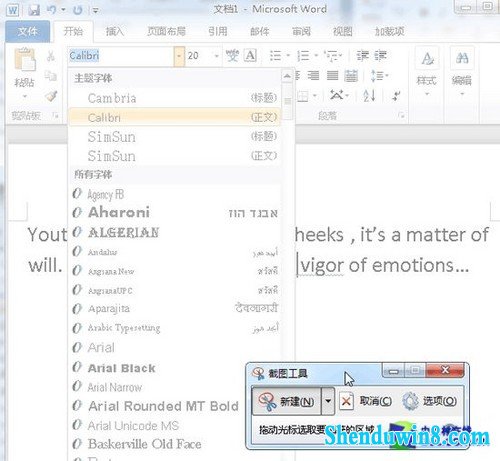The image size is (500, 461).
Task: Open the paragraph (段落) dialog launcher
Action: [401, 116]
